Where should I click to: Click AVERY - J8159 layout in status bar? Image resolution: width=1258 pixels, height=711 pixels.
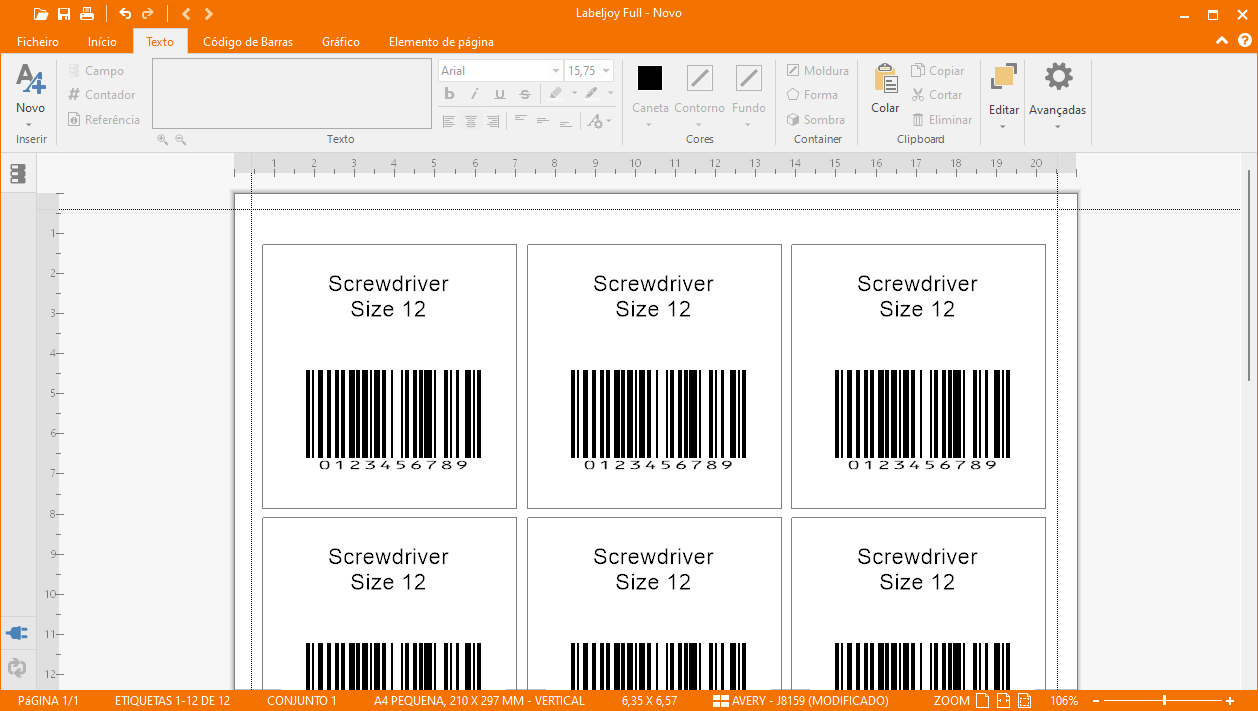800,701
